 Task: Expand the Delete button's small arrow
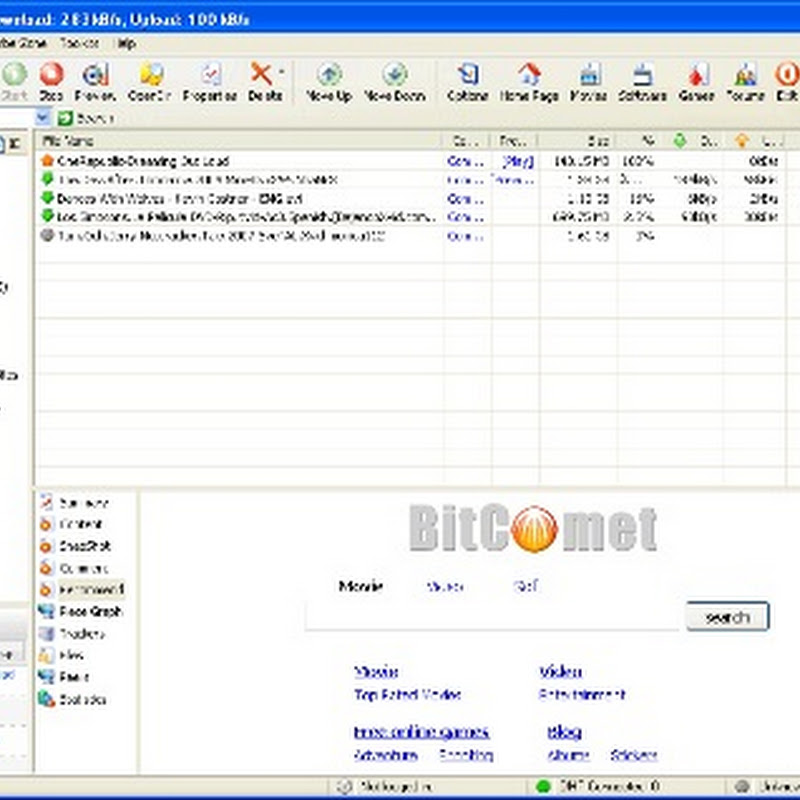click(282, 72)
